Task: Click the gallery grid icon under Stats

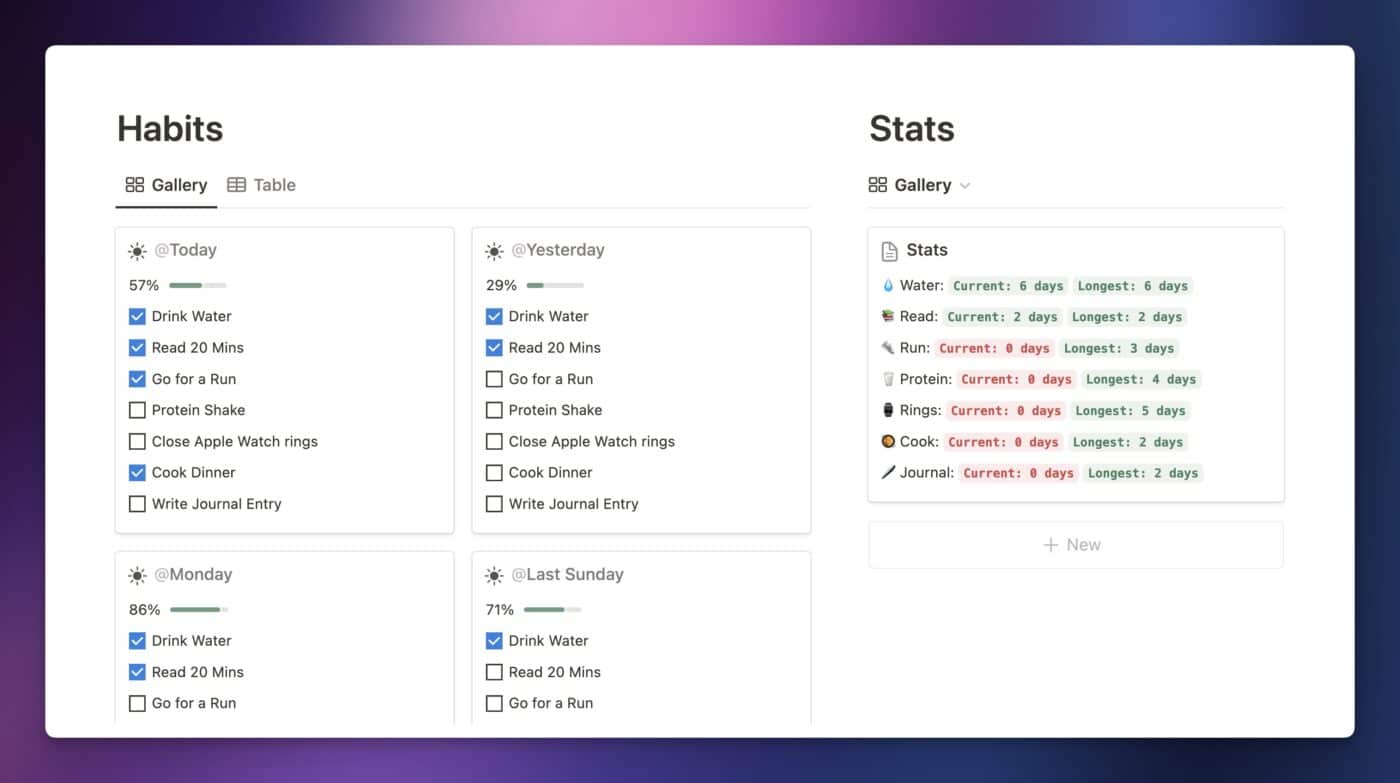Action: pos(878,185)
